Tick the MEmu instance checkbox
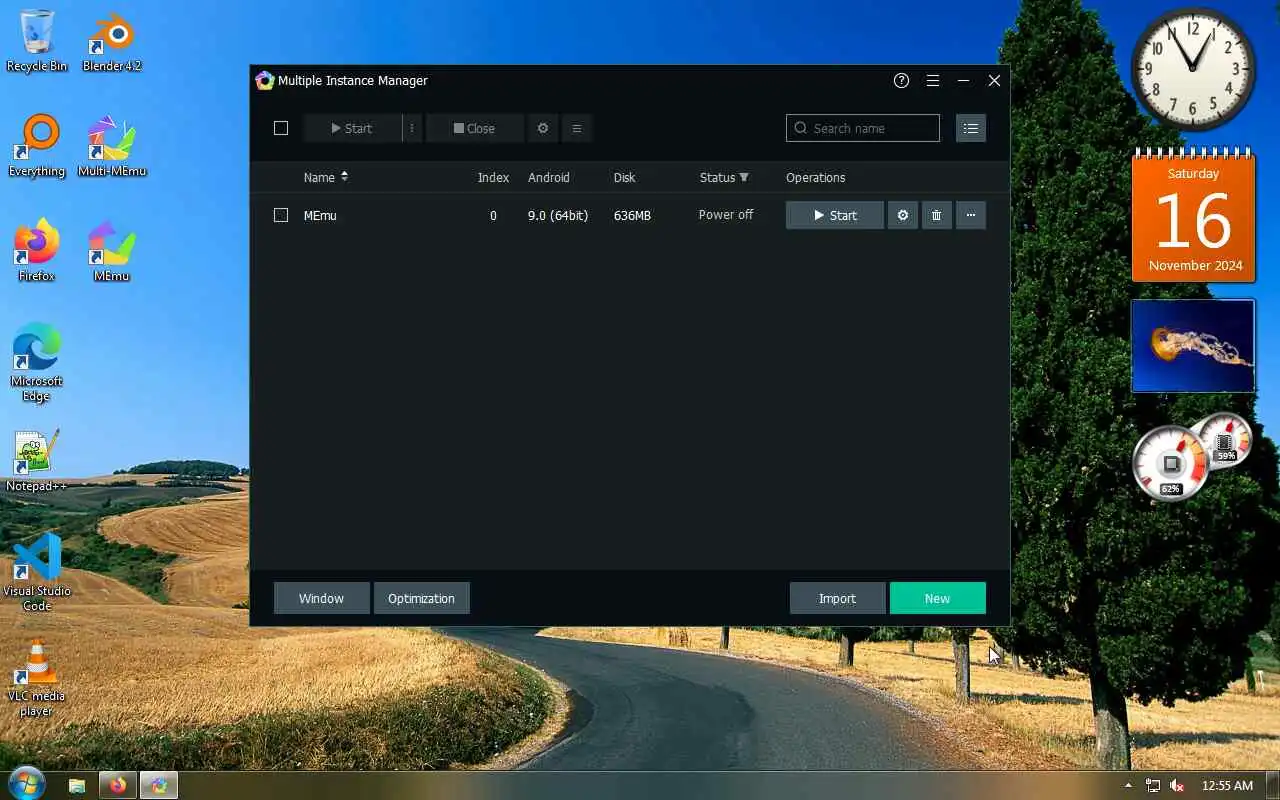 pyautogui.click(x=281, y=215)
